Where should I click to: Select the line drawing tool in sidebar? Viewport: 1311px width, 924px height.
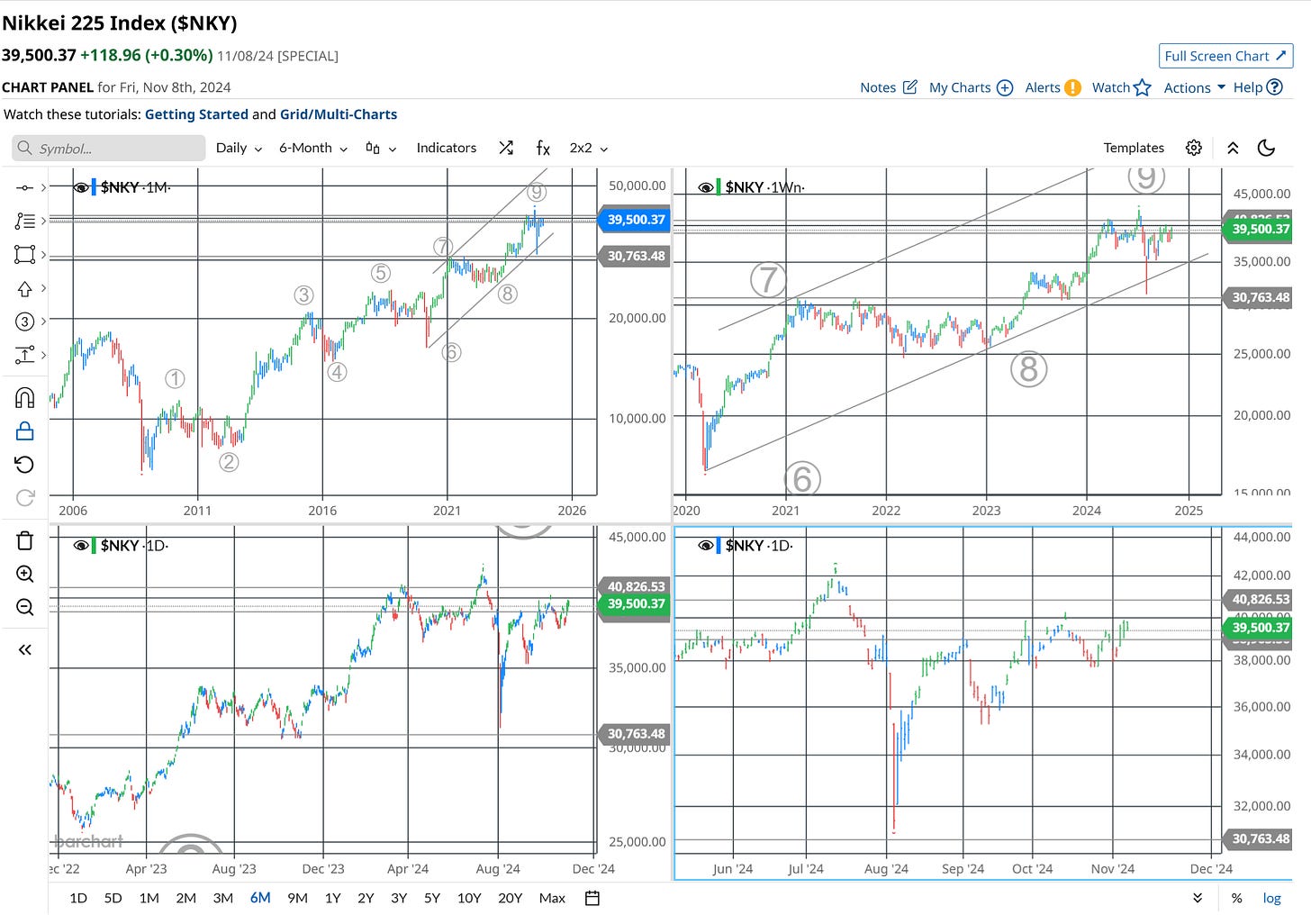click(24, 188)
